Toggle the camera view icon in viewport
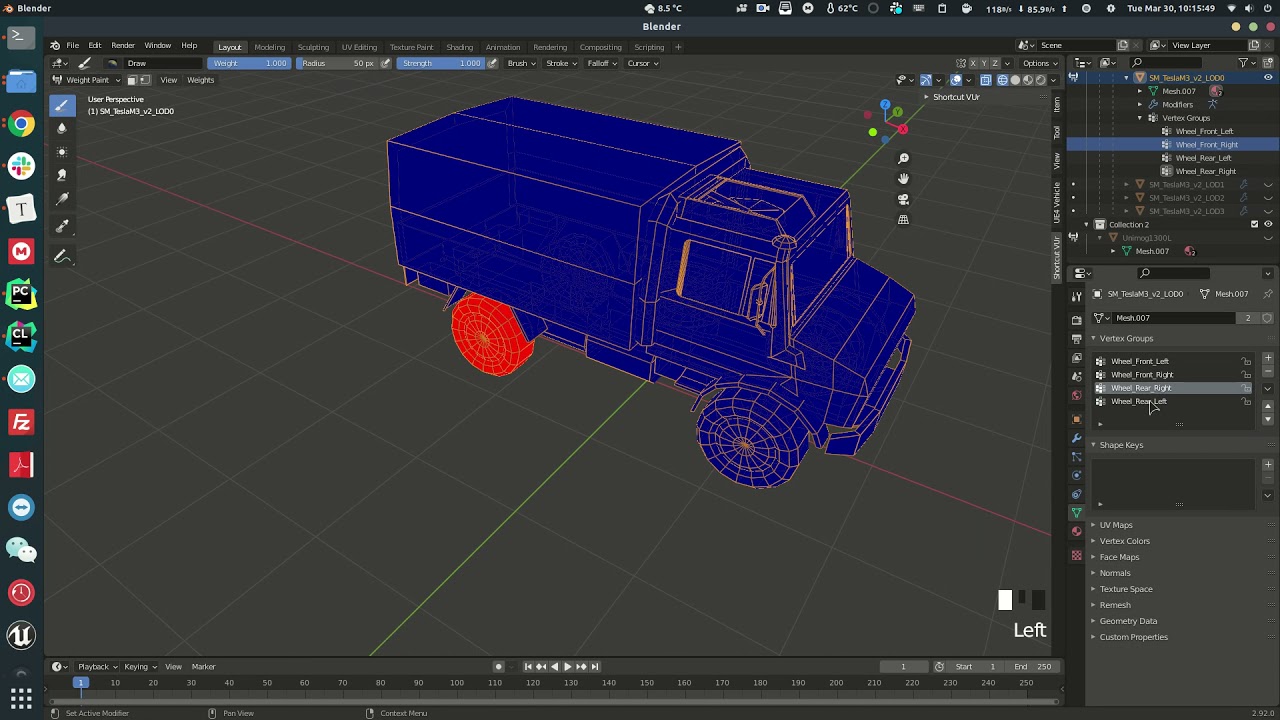The height and width of the screenshot is (720, 1280). [x=903, y=199]
